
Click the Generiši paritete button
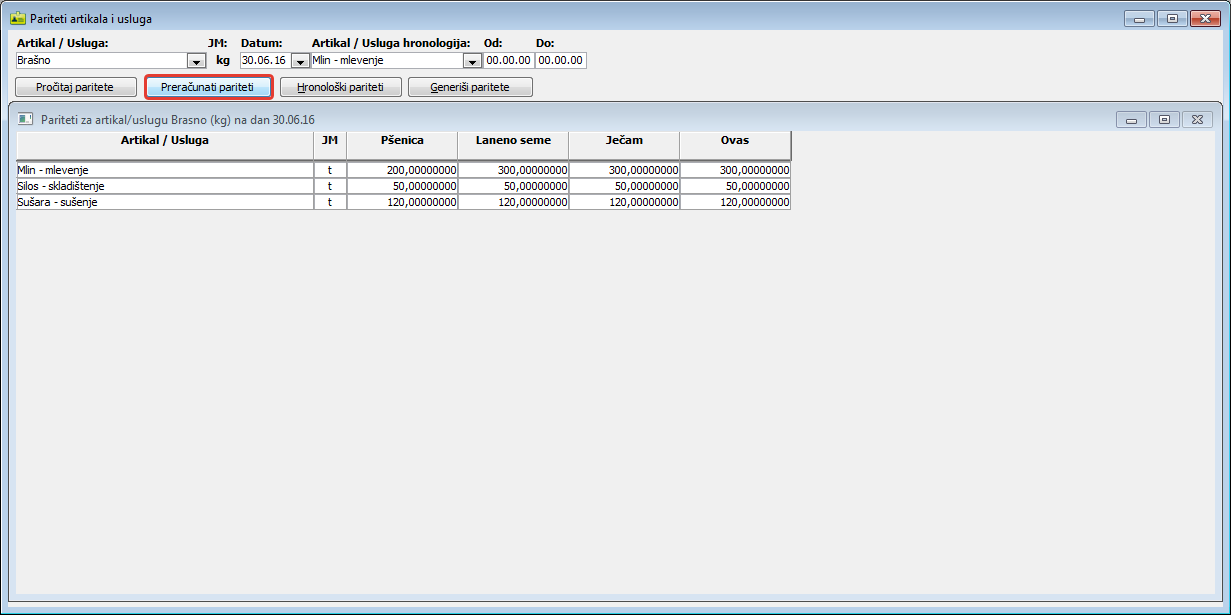click(470, 87)
